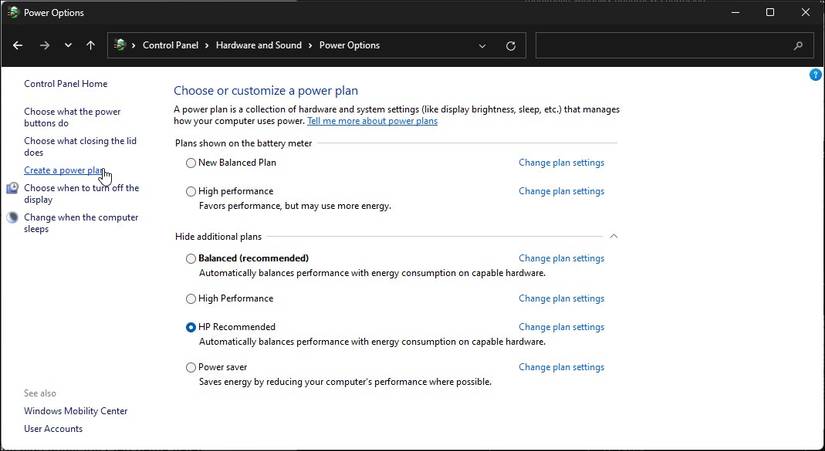Open the blue Help question-mark icon

[x=816, y=75]
